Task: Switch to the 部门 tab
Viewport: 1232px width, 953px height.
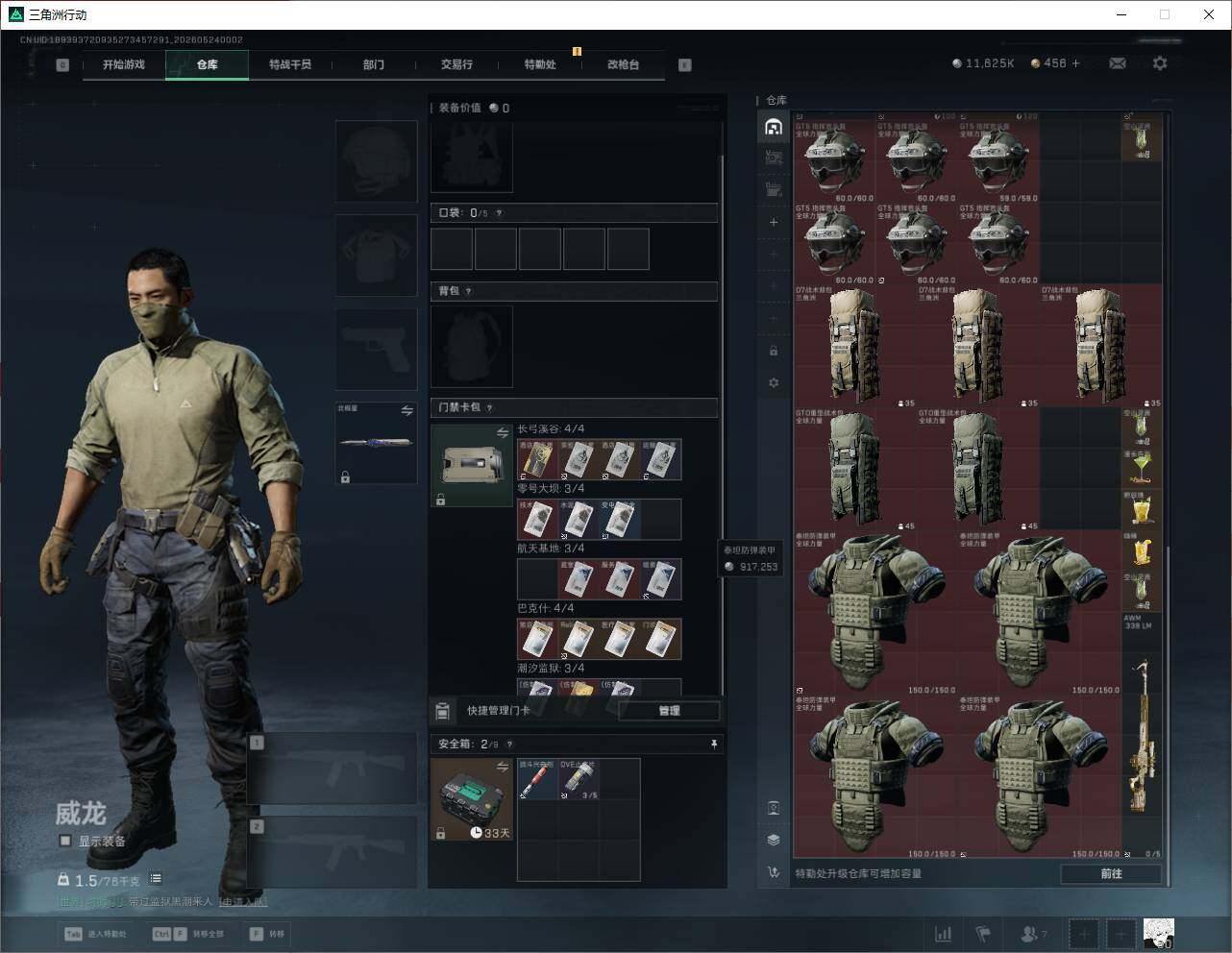Action: (374, 64)
